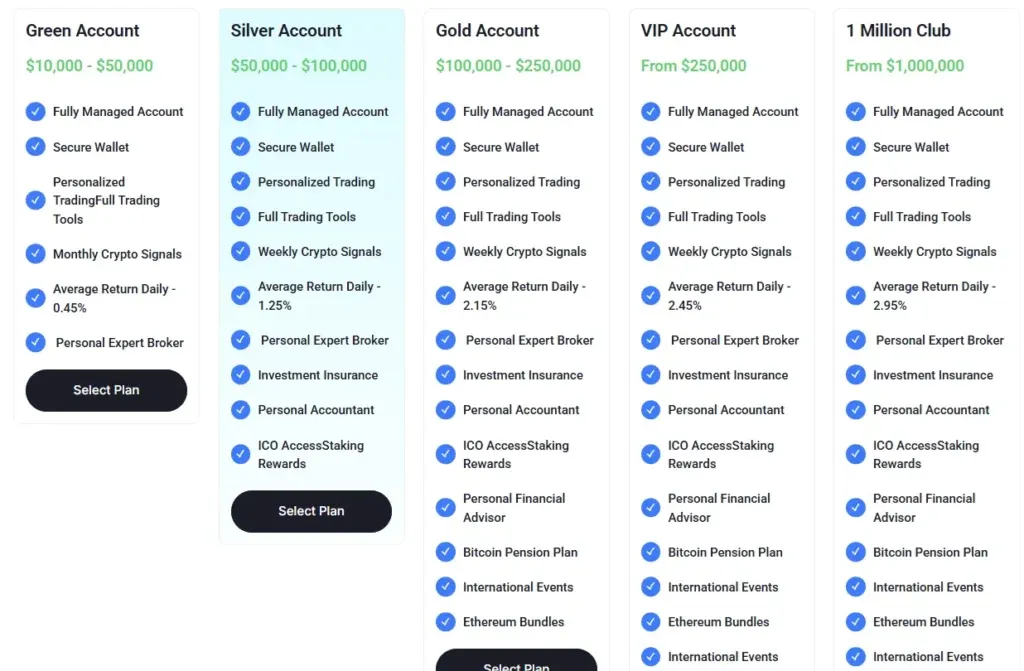Click the From $250,000 VIP price

coord(694,66)
